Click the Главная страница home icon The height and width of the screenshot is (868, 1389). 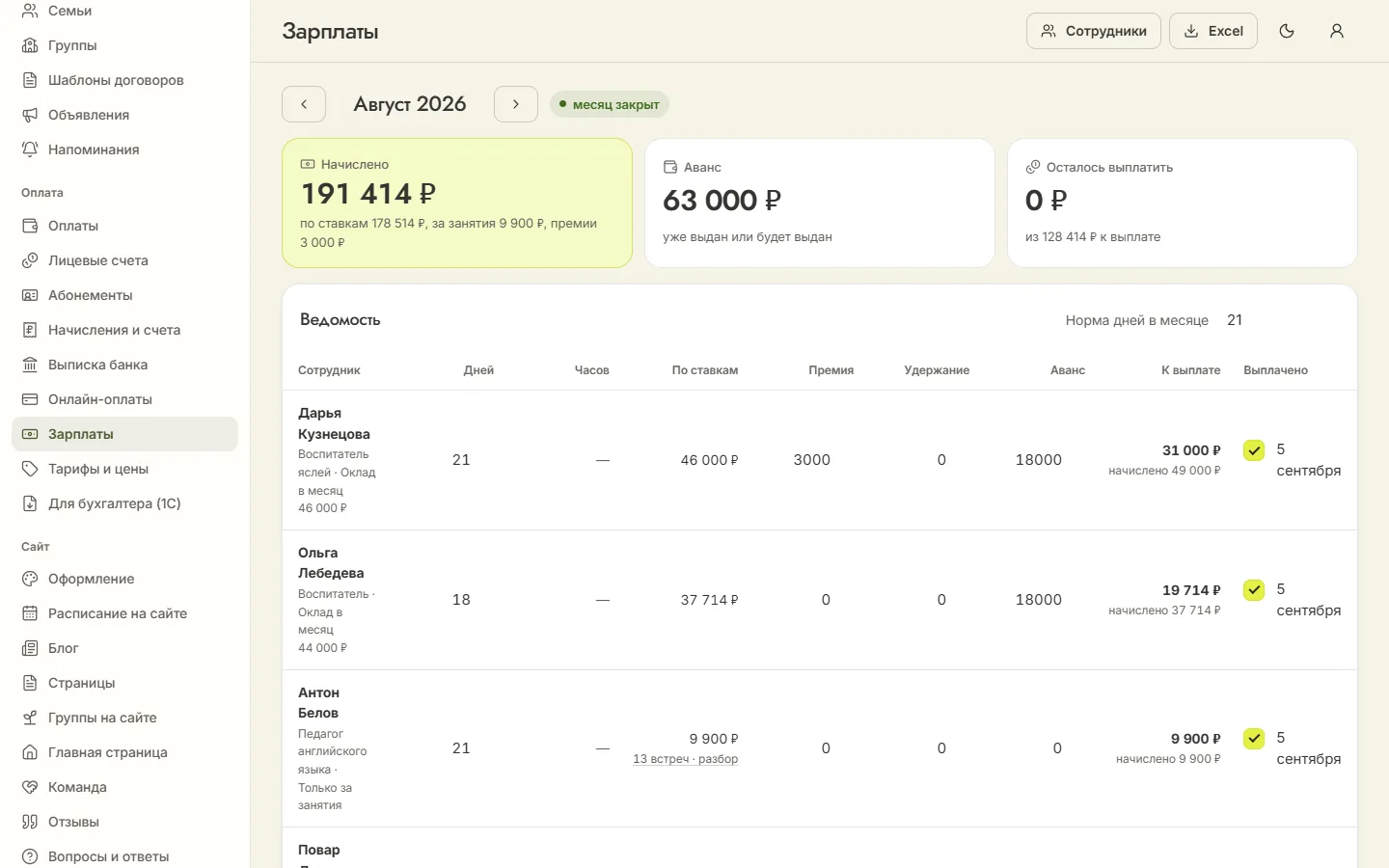(30, 752)
